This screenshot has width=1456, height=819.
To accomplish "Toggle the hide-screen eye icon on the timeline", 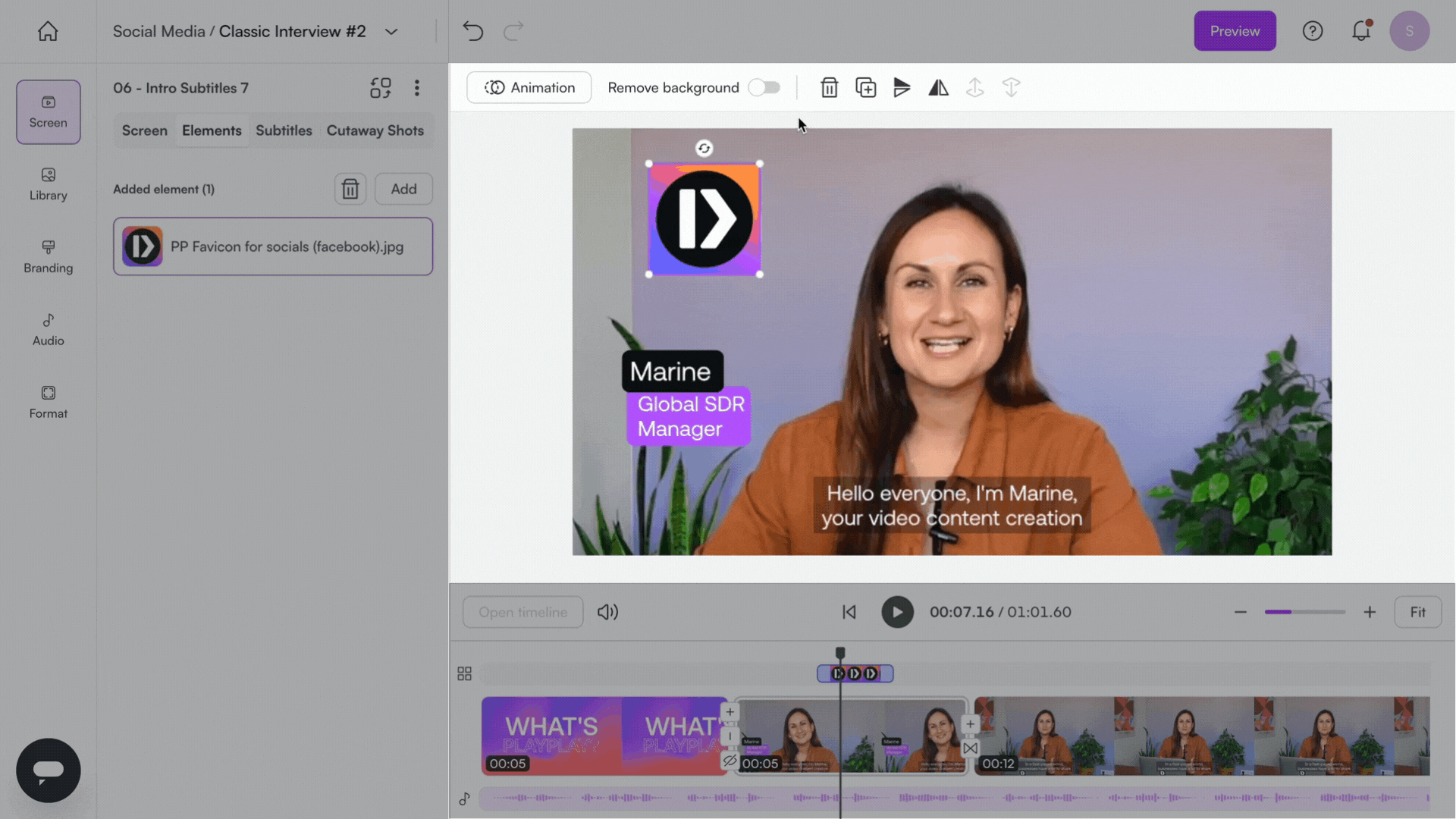I will [730, 760].
